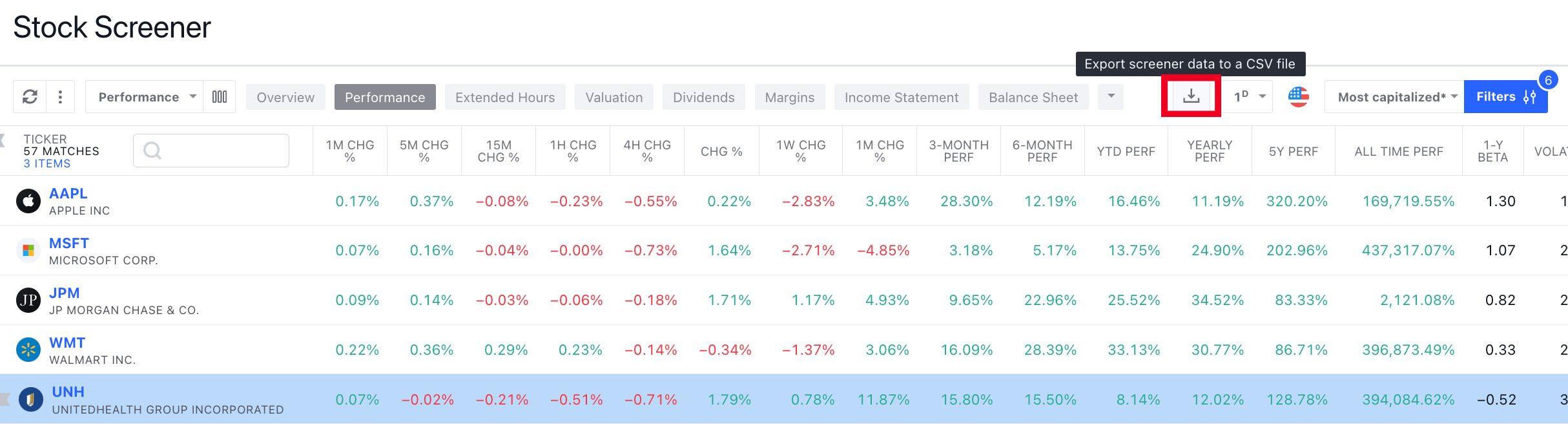
Task: Click the Apple logo icon
Action: (x=28, y=201)
